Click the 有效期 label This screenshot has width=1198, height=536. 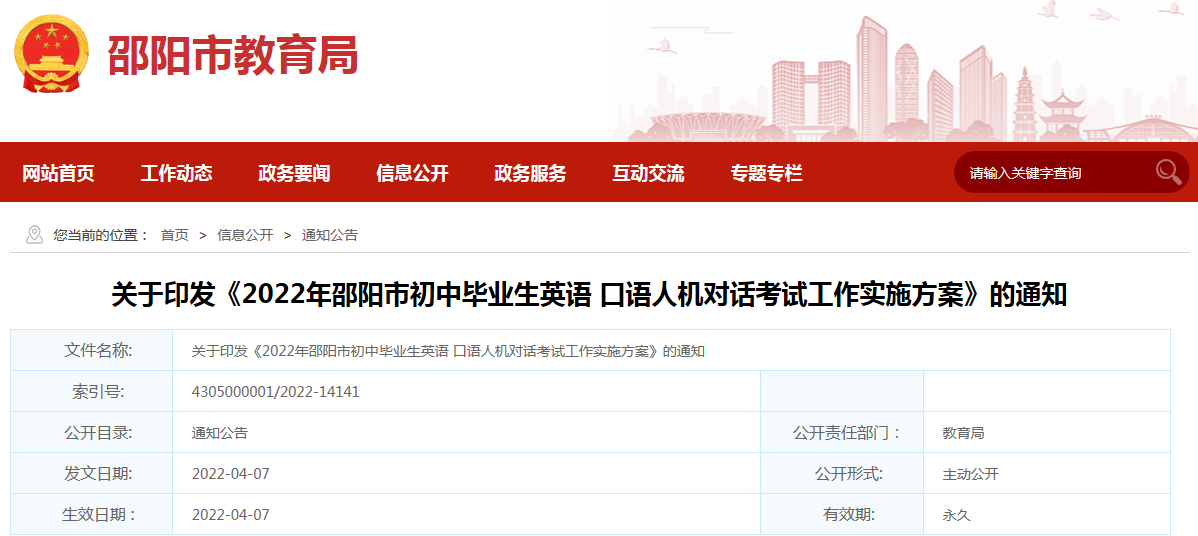tap(849, 515)
